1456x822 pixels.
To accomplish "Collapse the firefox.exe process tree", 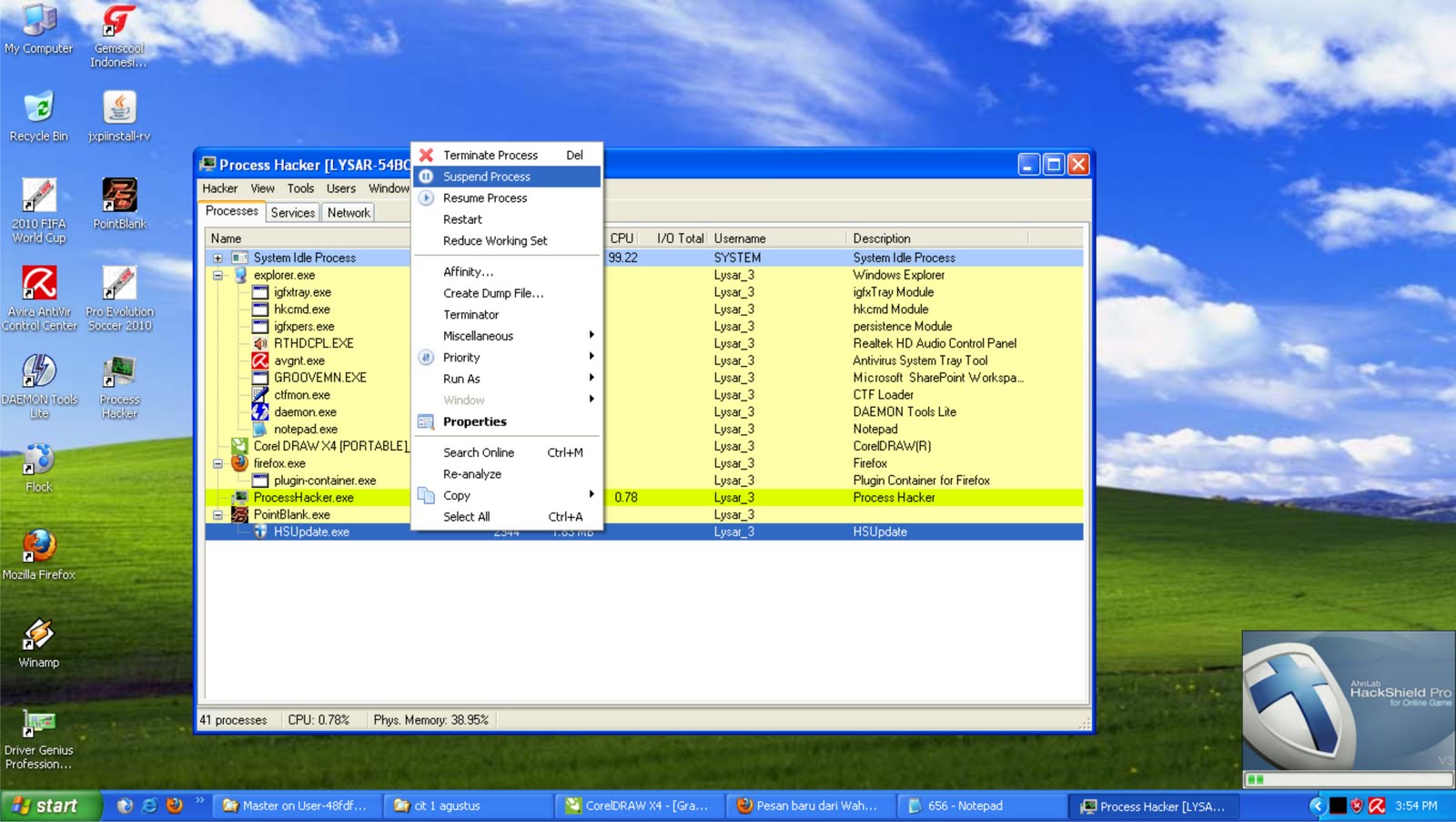I will (218, 463).
